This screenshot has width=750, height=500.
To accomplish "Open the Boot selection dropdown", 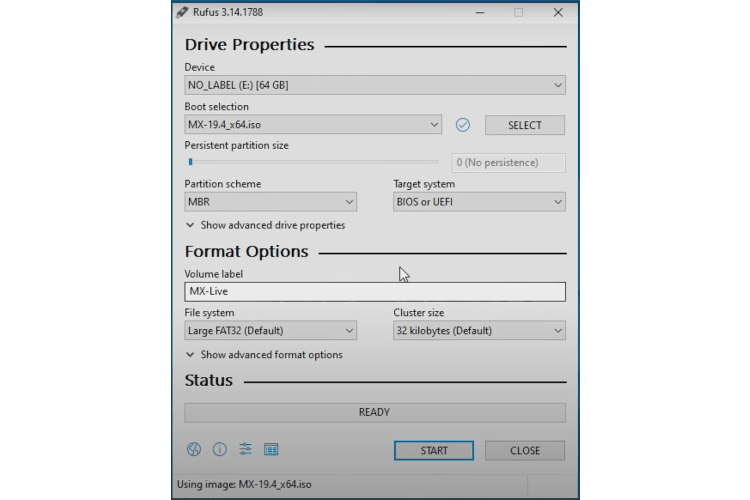I will [313, 124].
